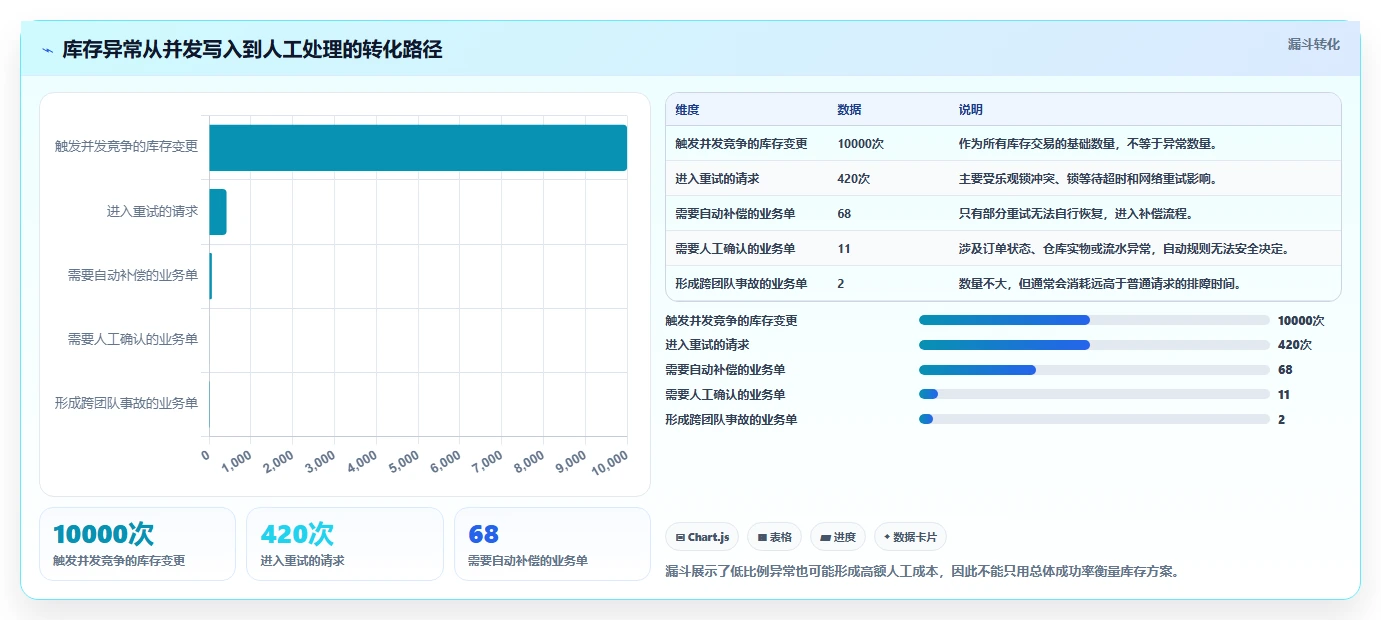Click progress bar for 进入重试的请求

(x=1094, y=345)
